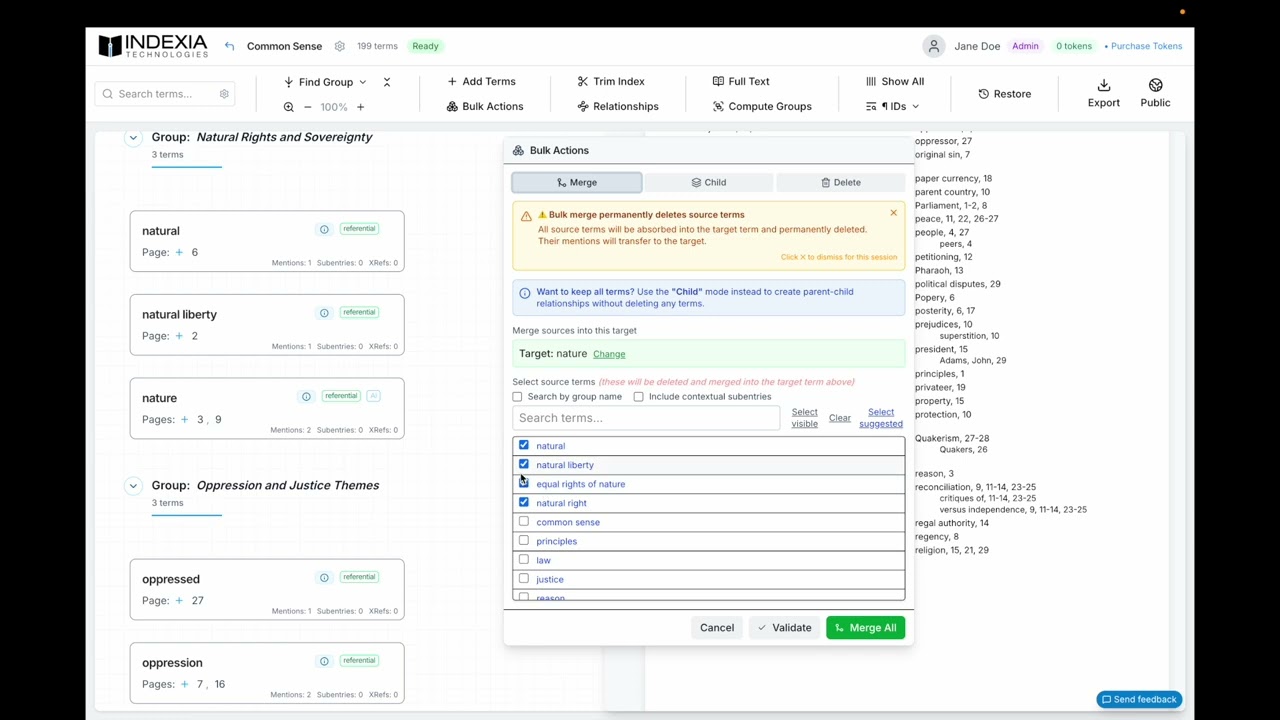The image size is (1280, 720).
Task: Click the user avatar icon
Action: (x=934, y=46)
